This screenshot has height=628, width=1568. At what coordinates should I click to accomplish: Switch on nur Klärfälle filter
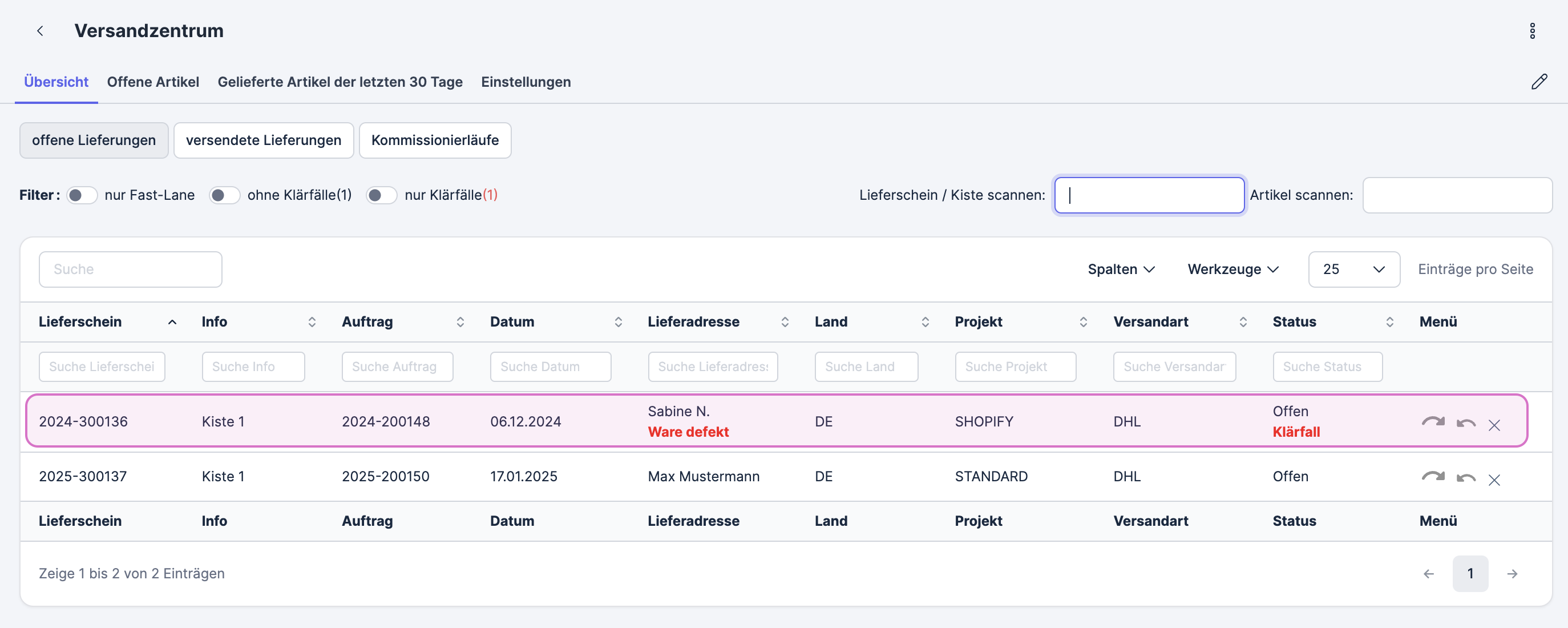[x=382, y=195]
